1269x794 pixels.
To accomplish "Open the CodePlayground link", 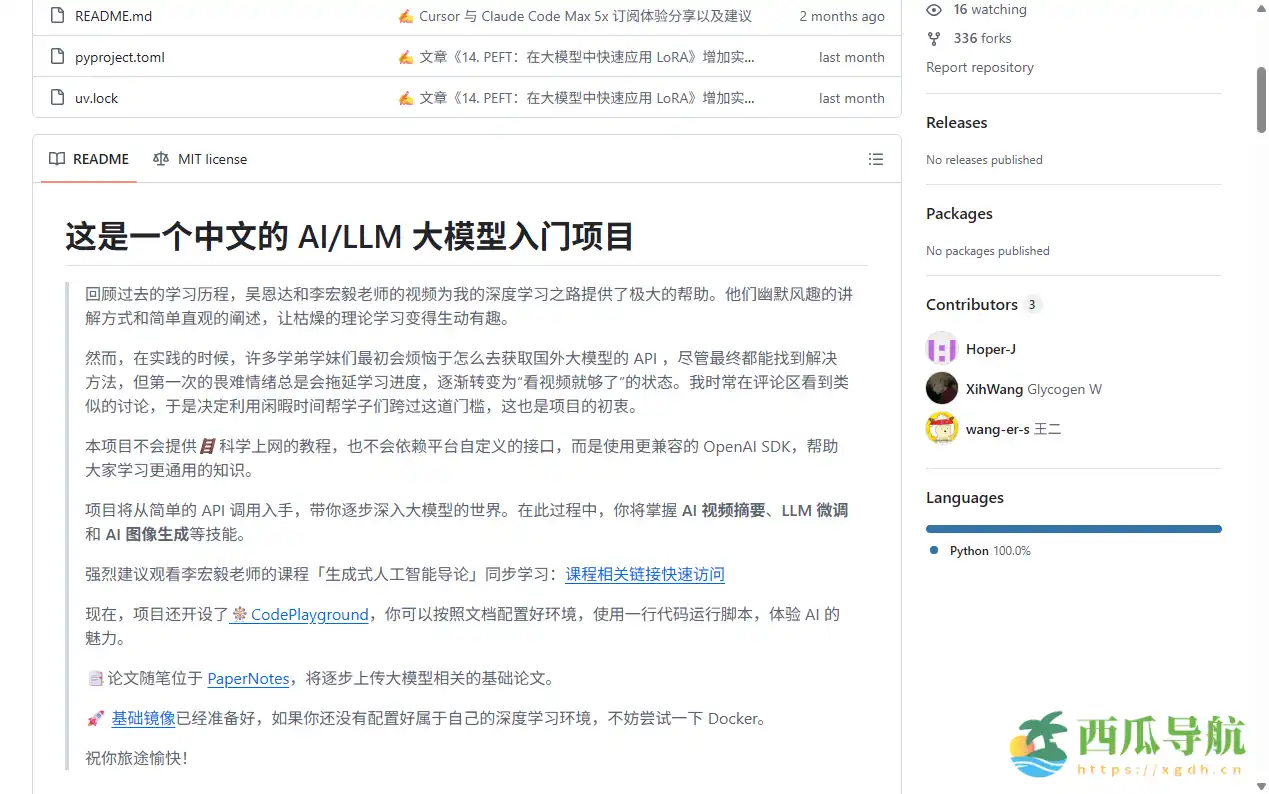I will click(x=307, y=614).
